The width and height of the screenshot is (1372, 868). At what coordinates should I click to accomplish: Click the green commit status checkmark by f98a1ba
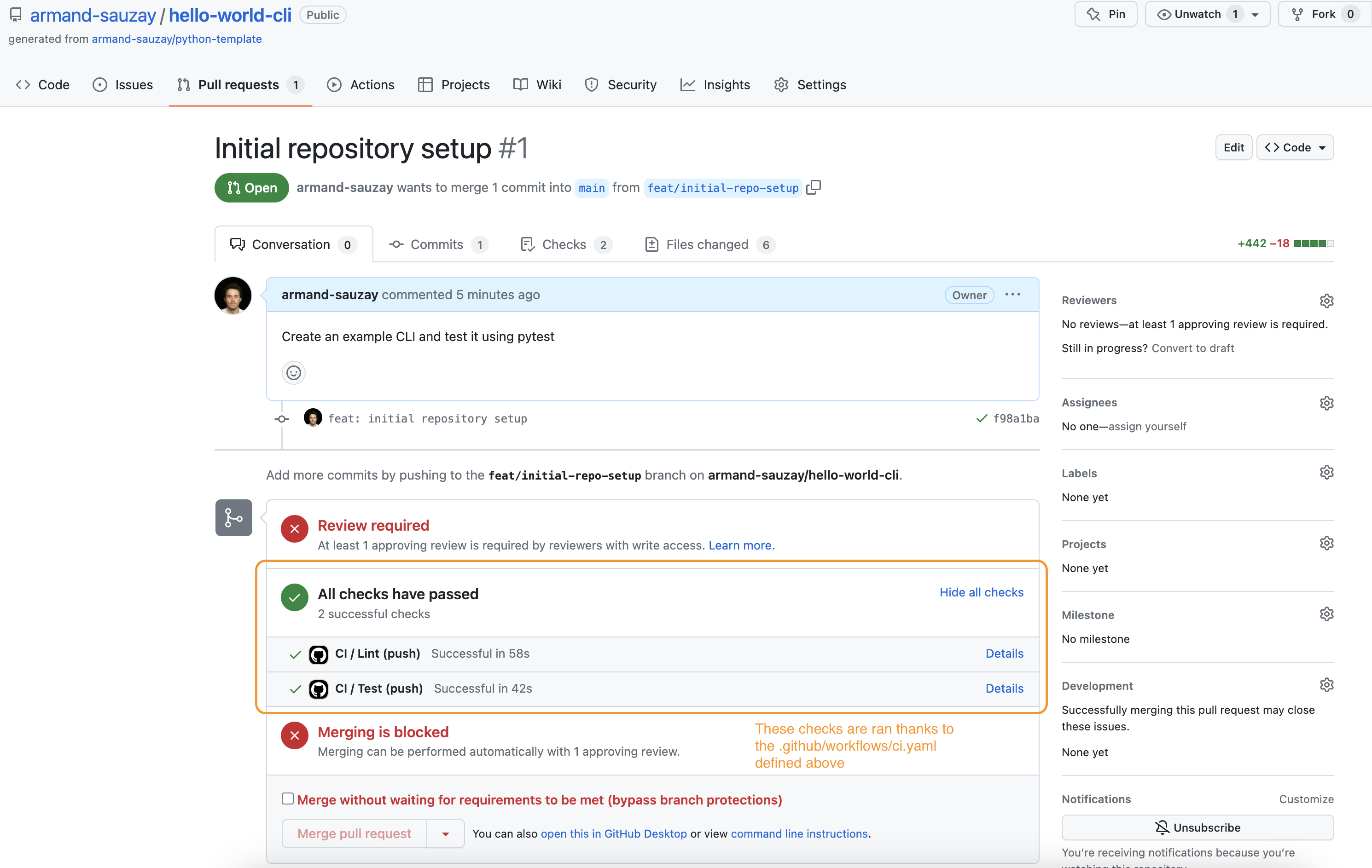(981, 419)
